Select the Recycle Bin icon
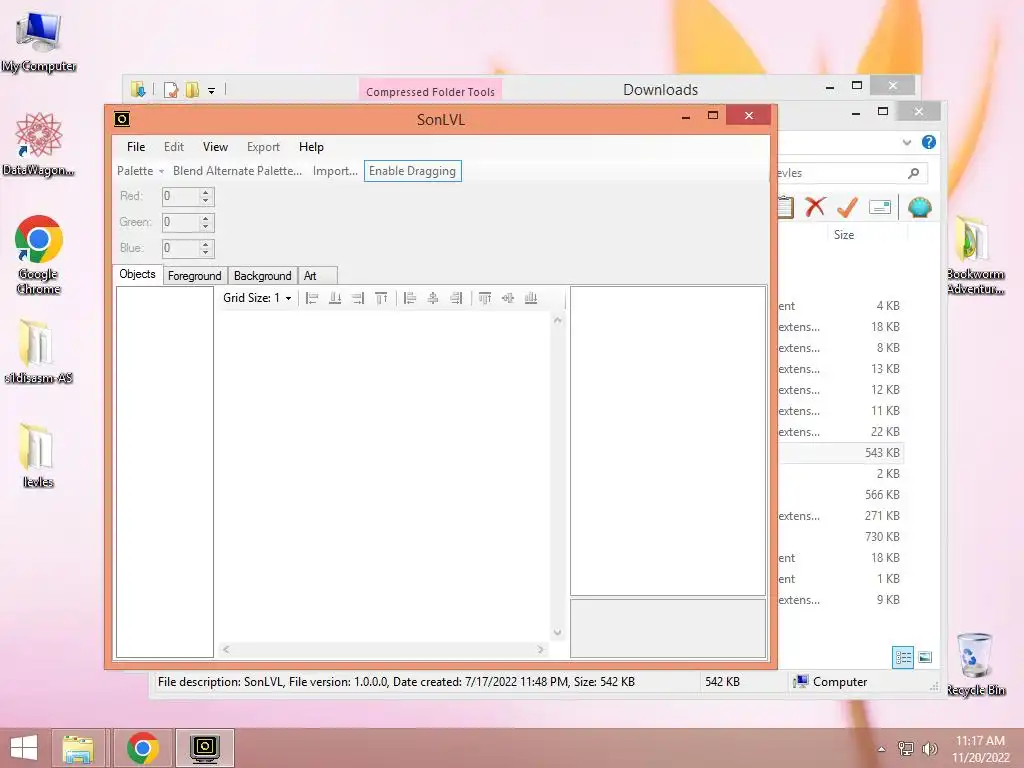The width and height of the screenshot is (1024, 768). coord(975,664)
